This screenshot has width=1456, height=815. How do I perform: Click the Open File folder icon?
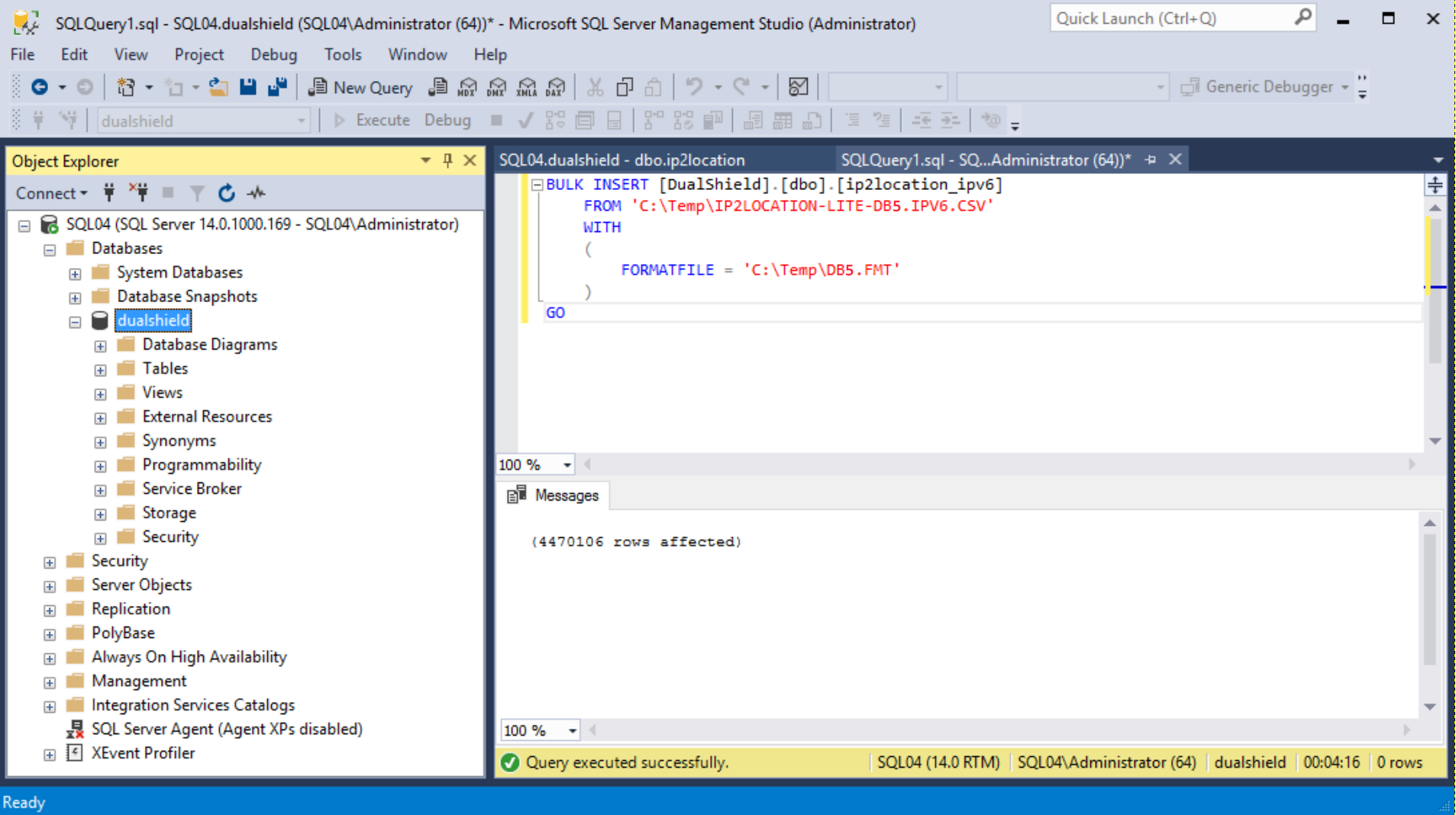[218, 88]
